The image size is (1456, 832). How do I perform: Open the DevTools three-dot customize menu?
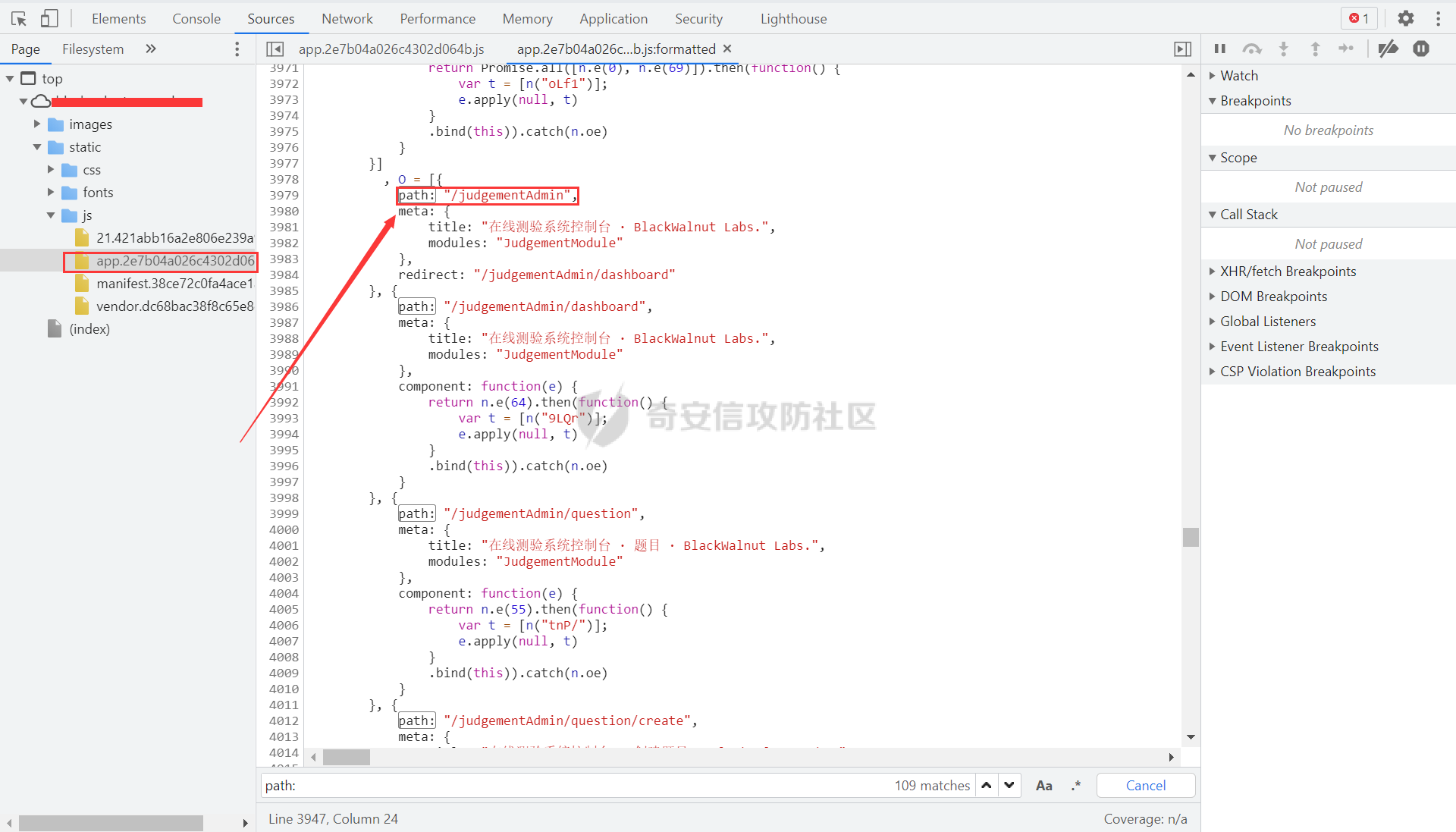tap(1438, 18)
